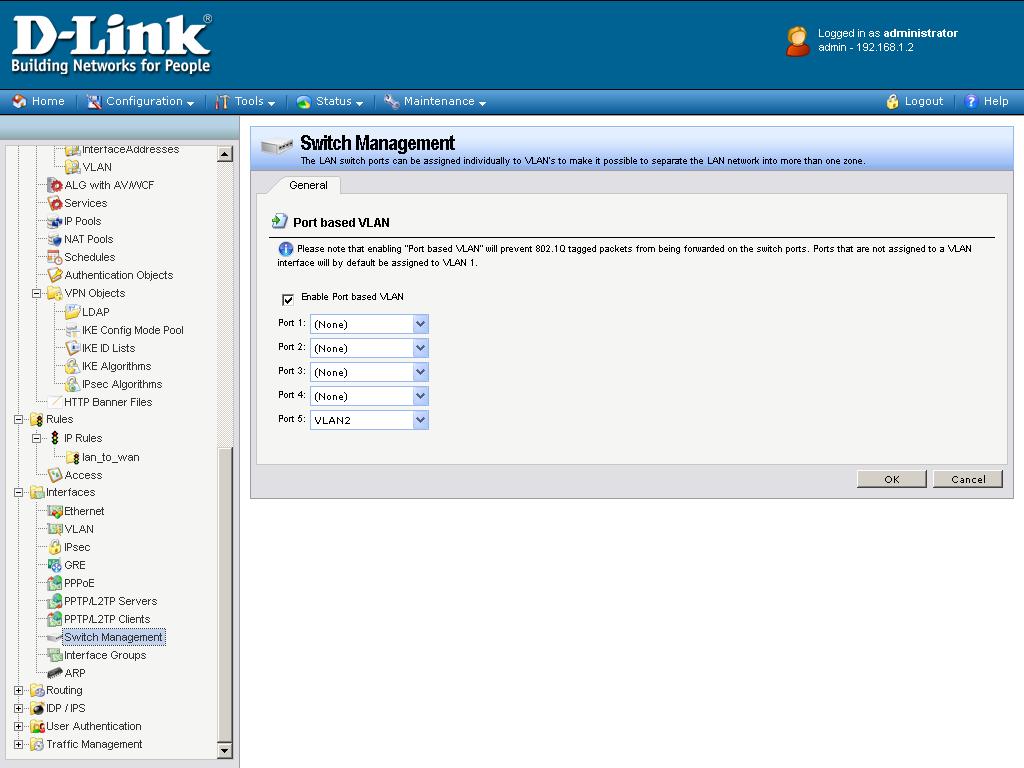Open the Port 3 VLAN dropdown
Screen dimensions: 1024x768
(420, 372)
